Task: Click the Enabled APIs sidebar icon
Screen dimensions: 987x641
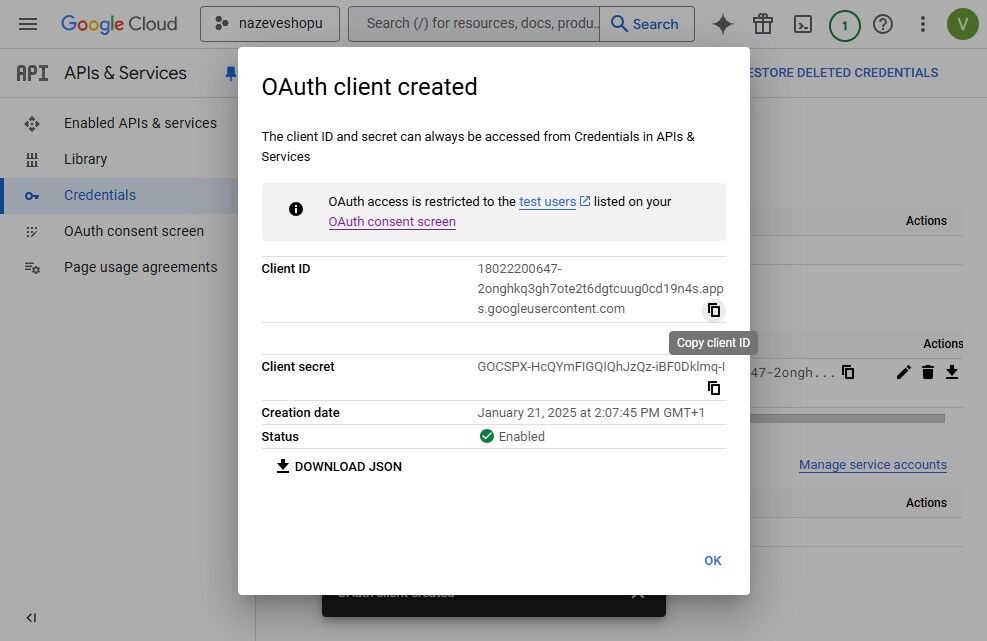Action: [x=32, y=123]
